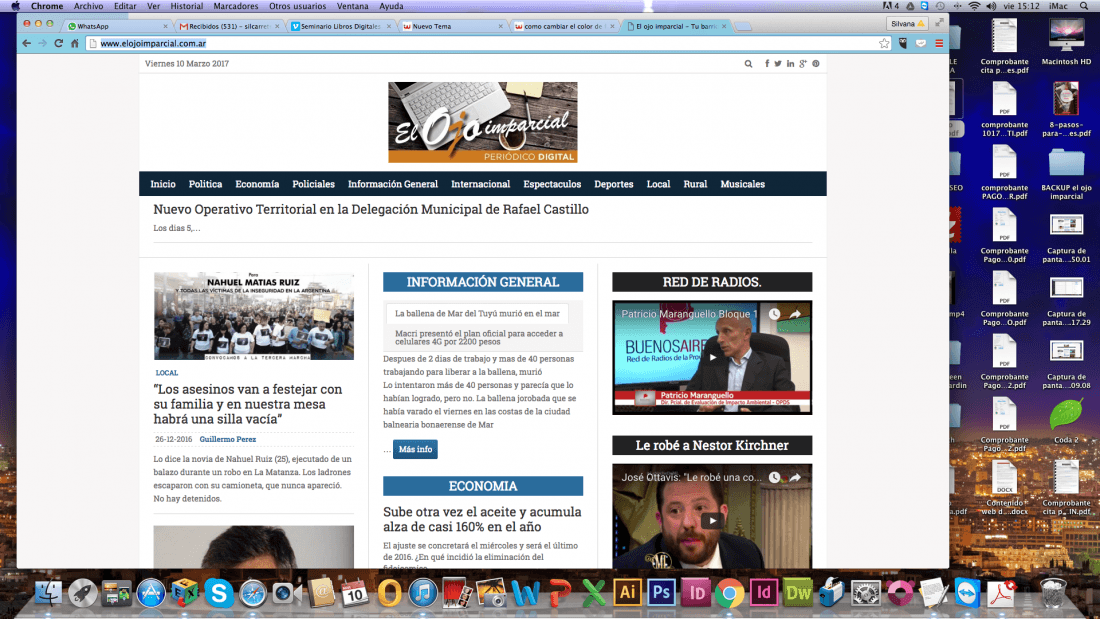The width and height of the screenshot is (1100, 619).
Task: Open the App Store from the Dock
Action: pos(151,594)
